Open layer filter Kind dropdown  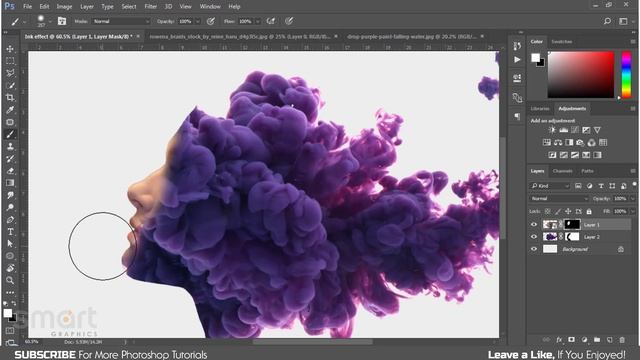click(550, 186)
